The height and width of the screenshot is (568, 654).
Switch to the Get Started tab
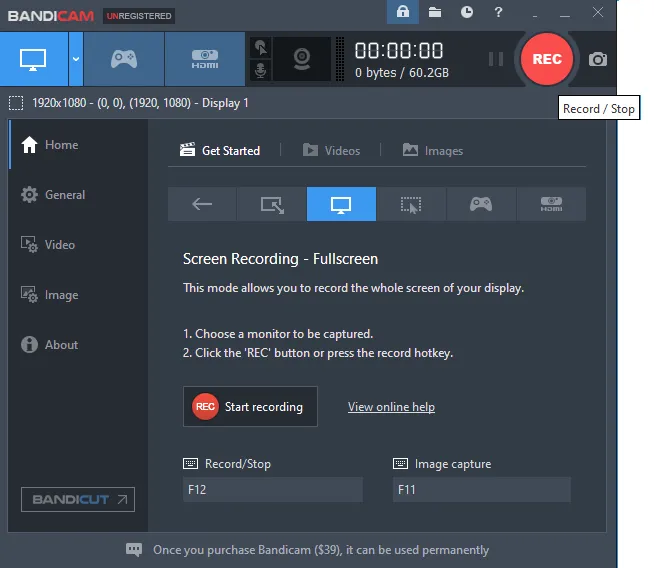click(x=220, y=151)
